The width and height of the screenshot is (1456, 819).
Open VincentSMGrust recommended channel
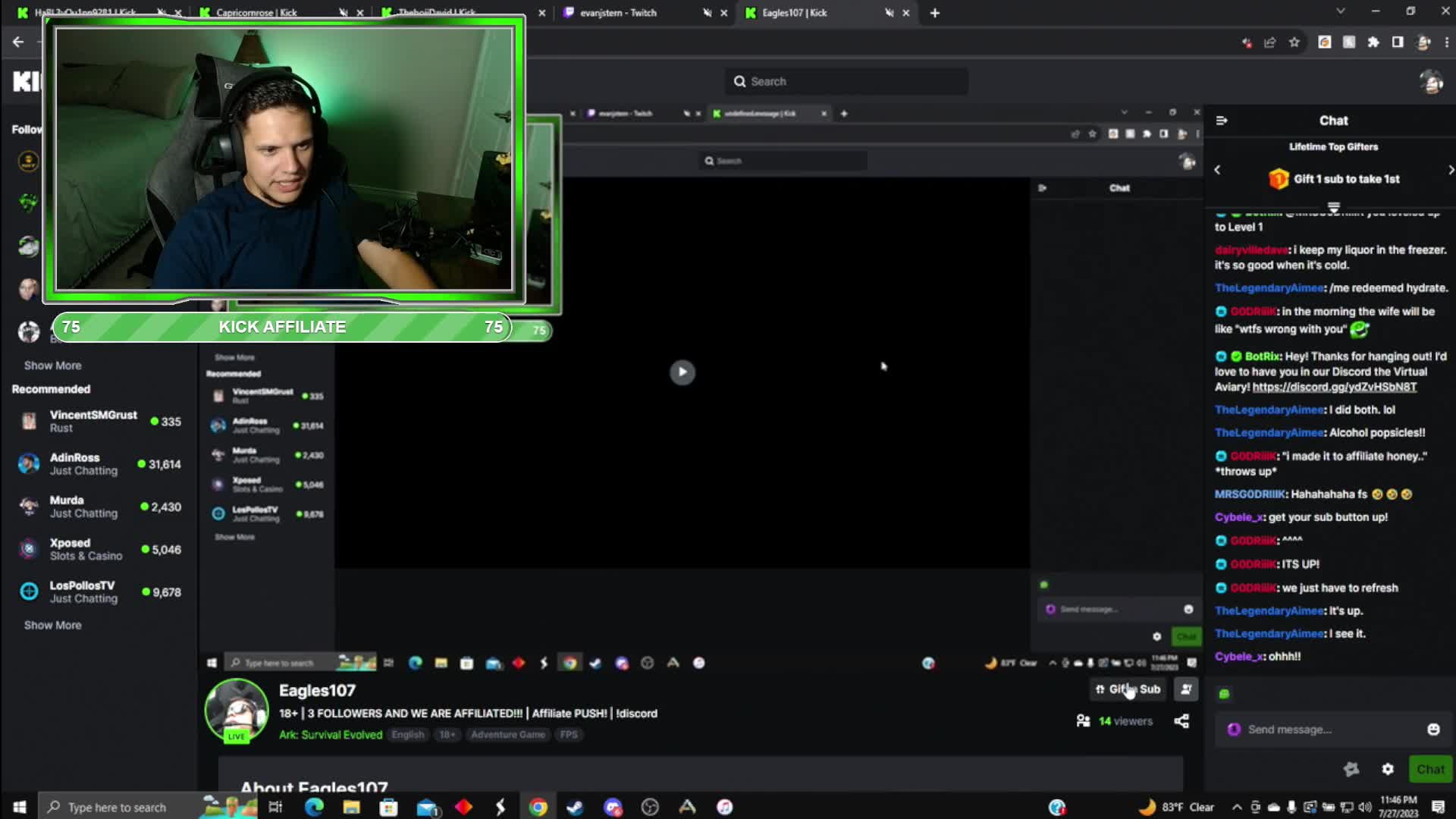pyautogui.click(x=99, y=421)
